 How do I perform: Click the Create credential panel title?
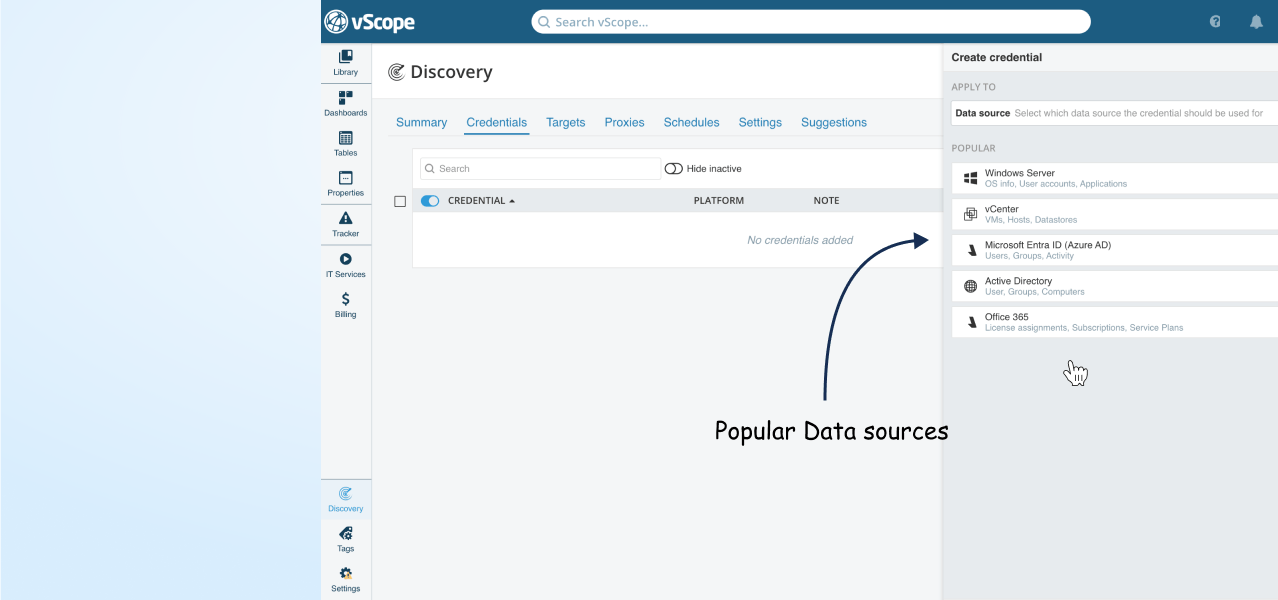point(996,57)
